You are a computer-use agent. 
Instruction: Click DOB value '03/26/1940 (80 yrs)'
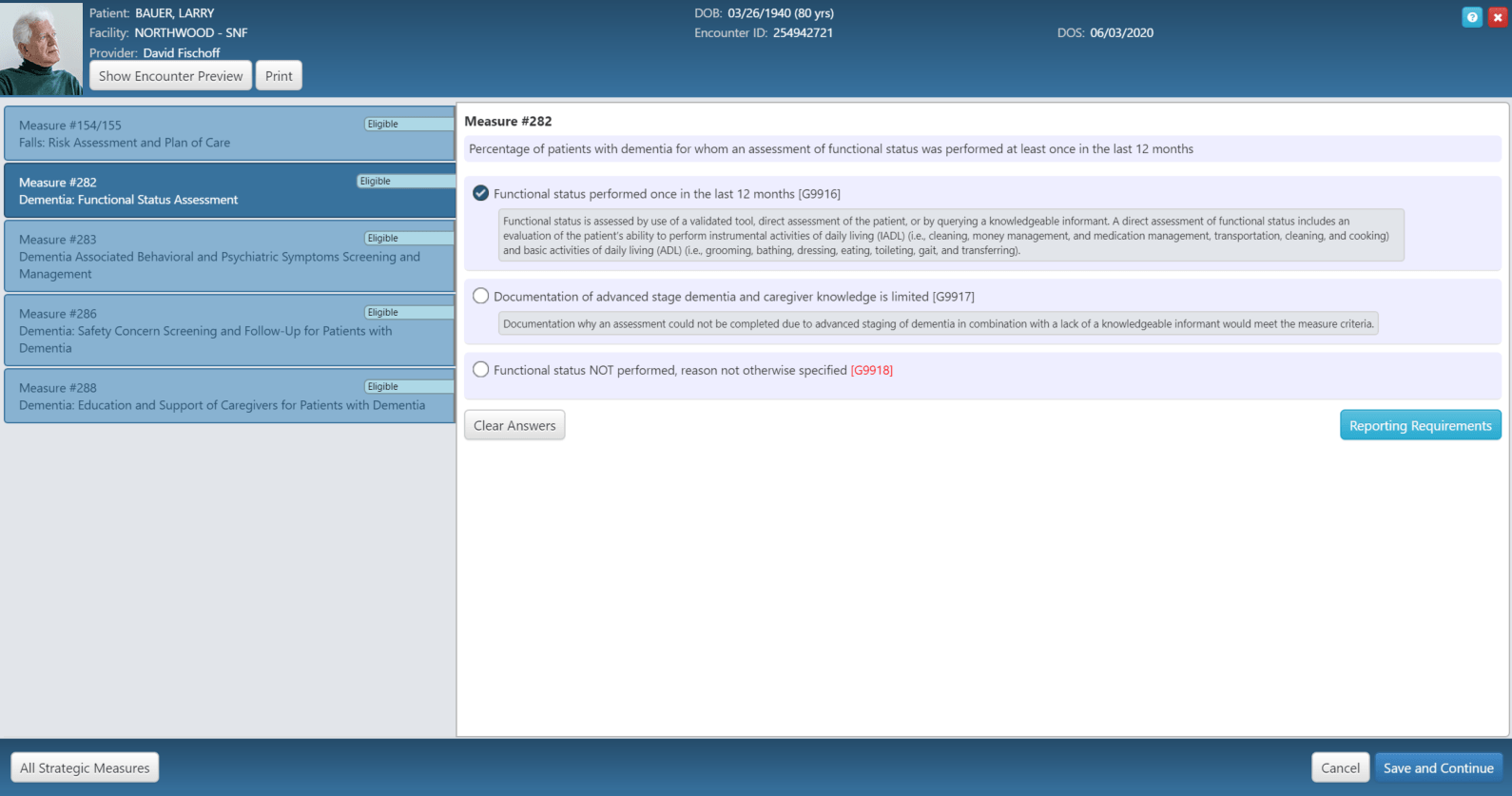[781, 13]
